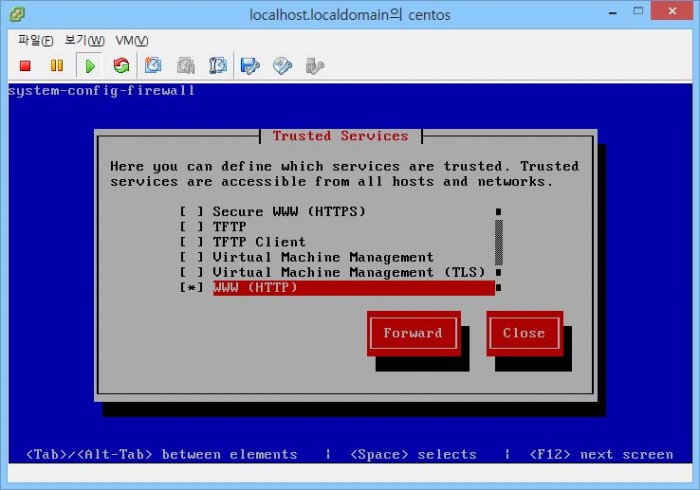The height and width of the screenshot is (490, 700).
Task: Maximize the centos VM window
Action: click(638, 12)
